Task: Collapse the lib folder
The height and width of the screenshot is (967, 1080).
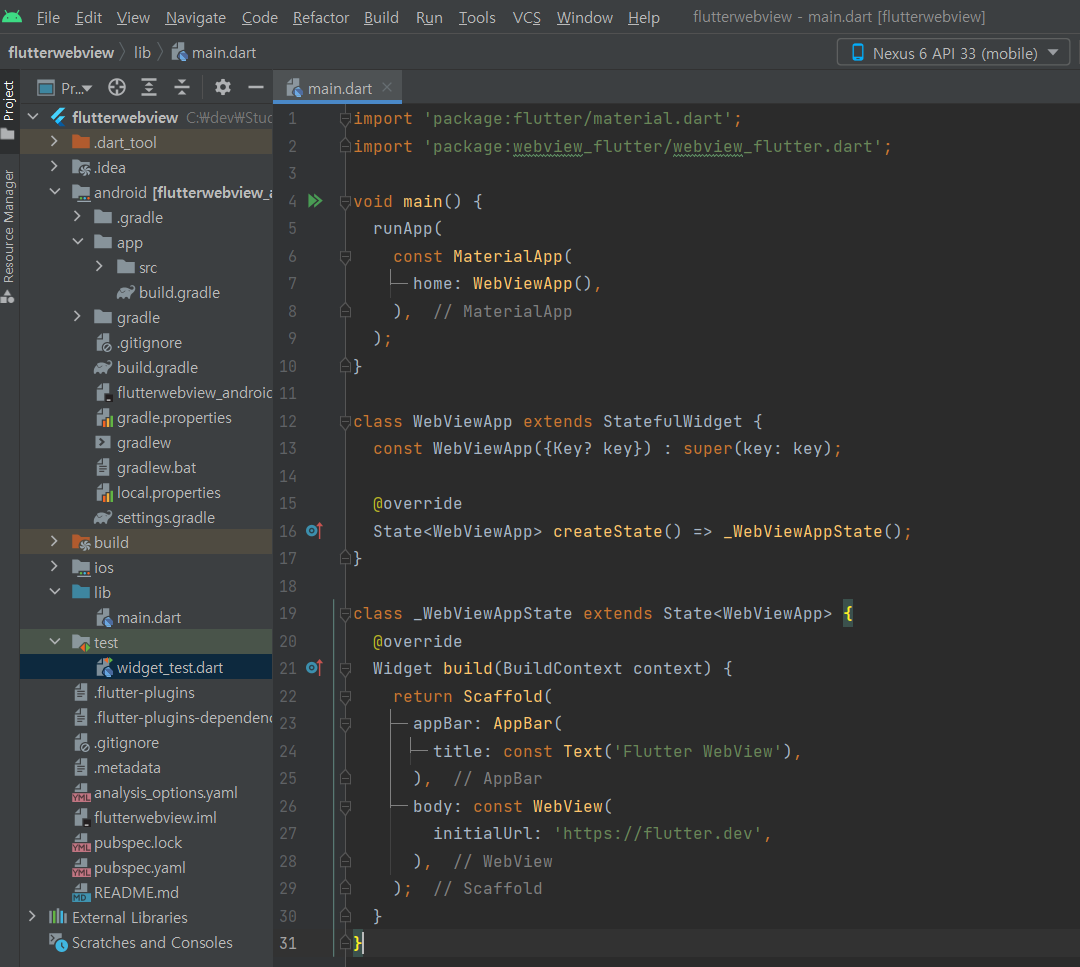Action: [x=54, y=592]
